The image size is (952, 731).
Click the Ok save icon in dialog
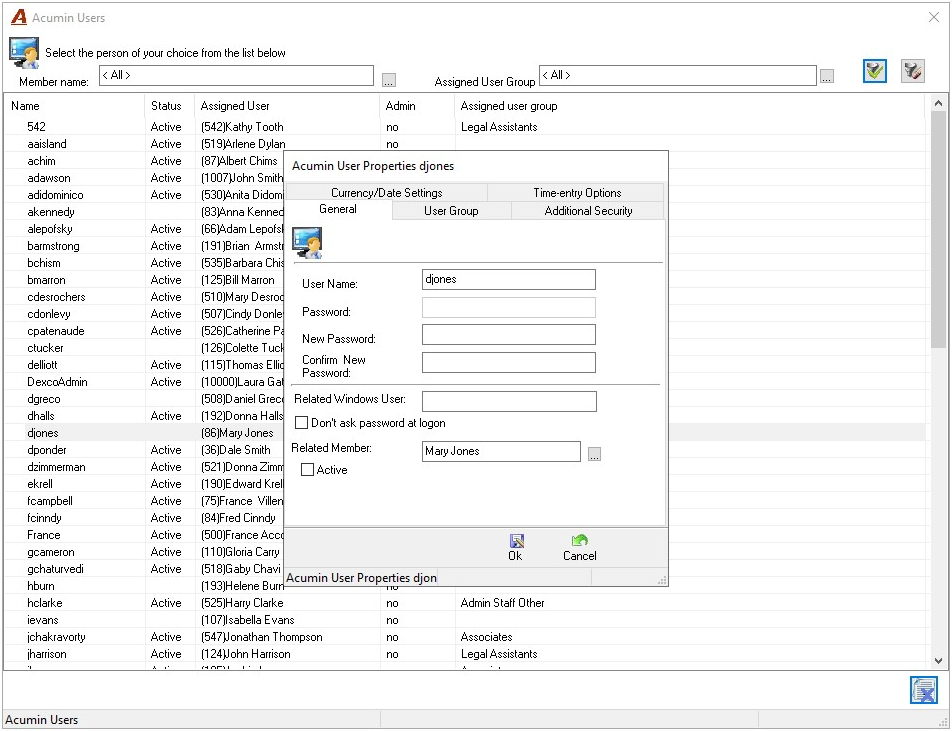(x=516, y=541)
